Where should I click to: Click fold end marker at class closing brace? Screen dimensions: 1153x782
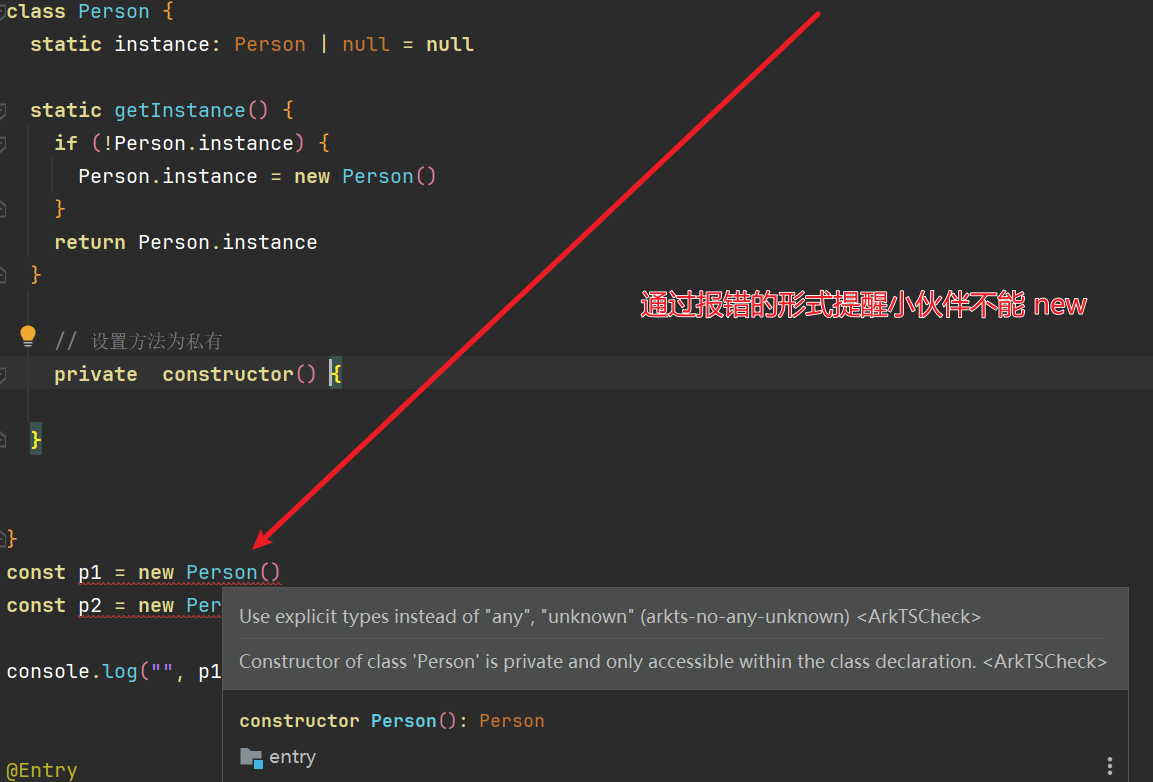[x=3, y=539]
